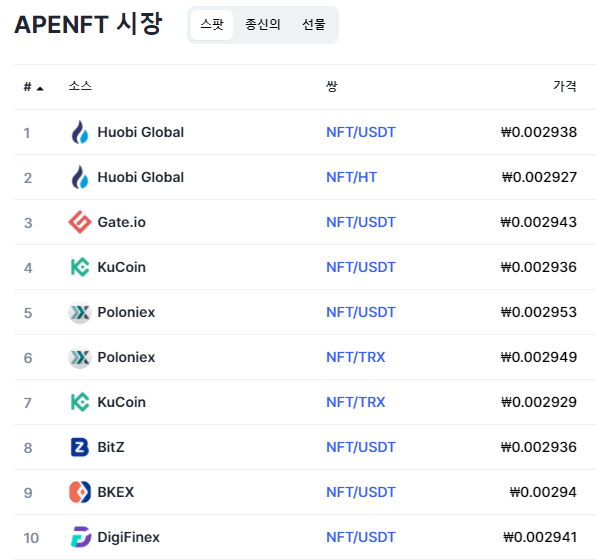Click the price ₩0.002943
Image resolution: width=596 pixels, height=560 pixels.
(539, 222)
